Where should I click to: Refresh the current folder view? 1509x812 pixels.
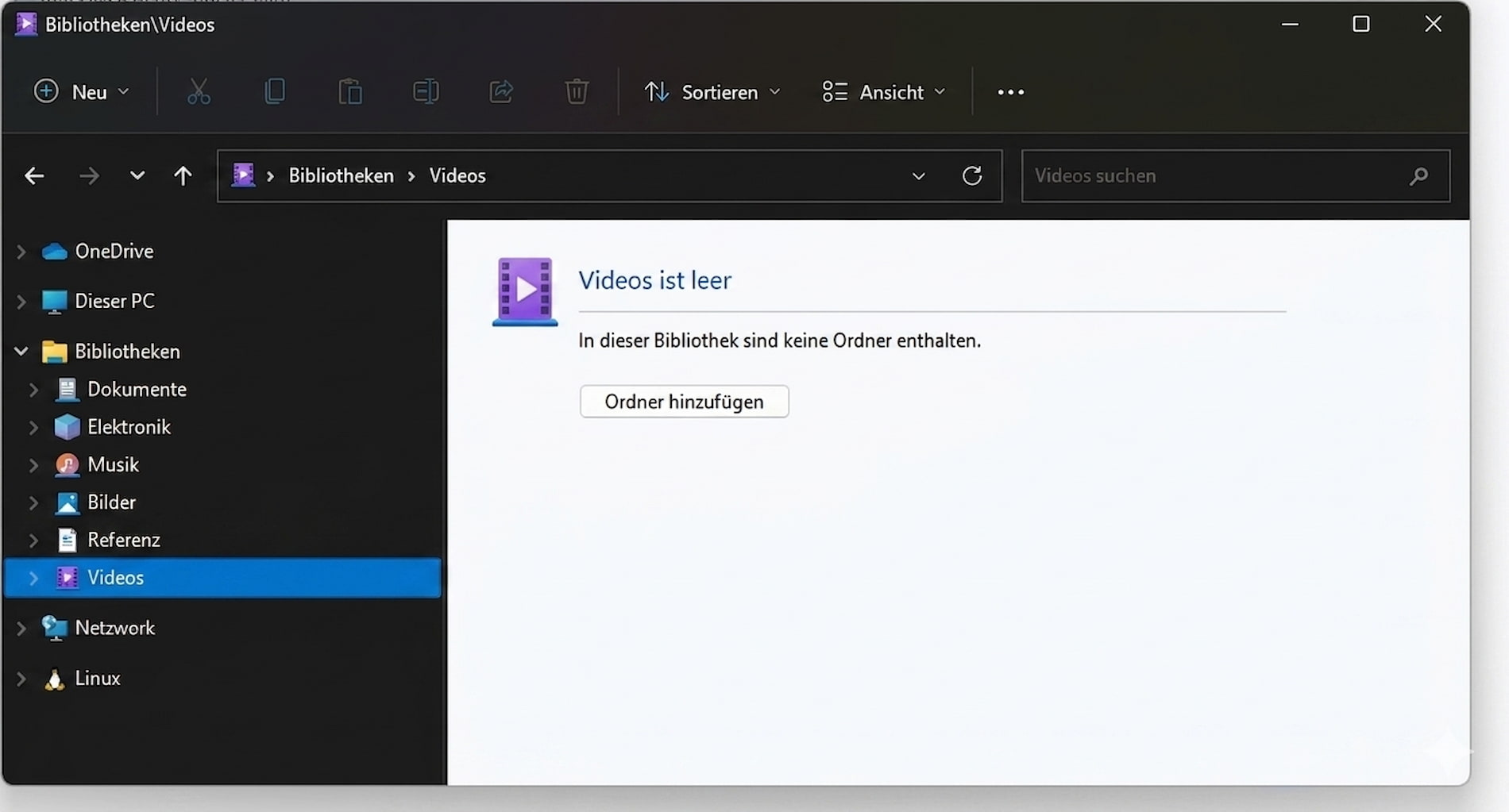(x=972, y=175)
